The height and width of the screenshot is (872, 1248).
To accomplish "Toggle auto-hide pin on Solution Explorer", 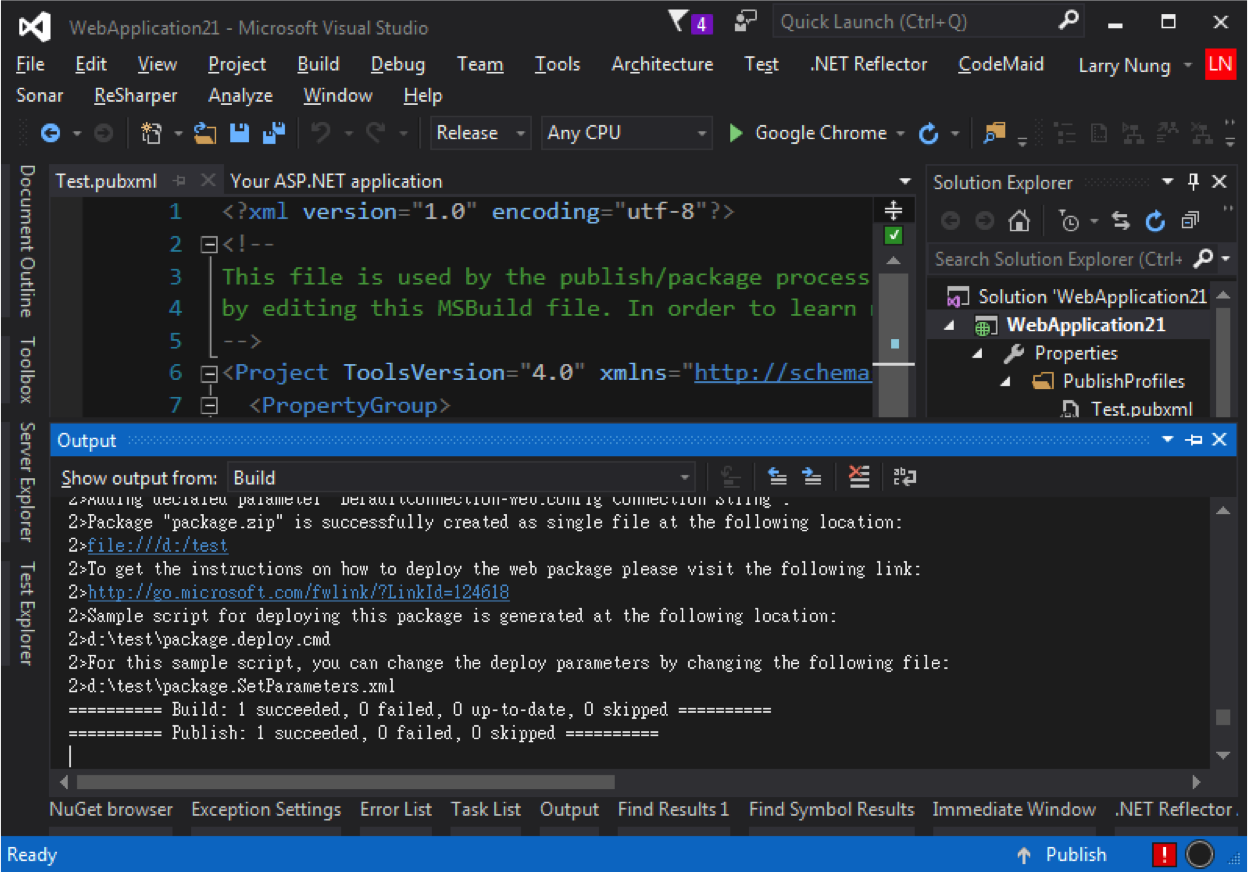I will pos(1193,182).
